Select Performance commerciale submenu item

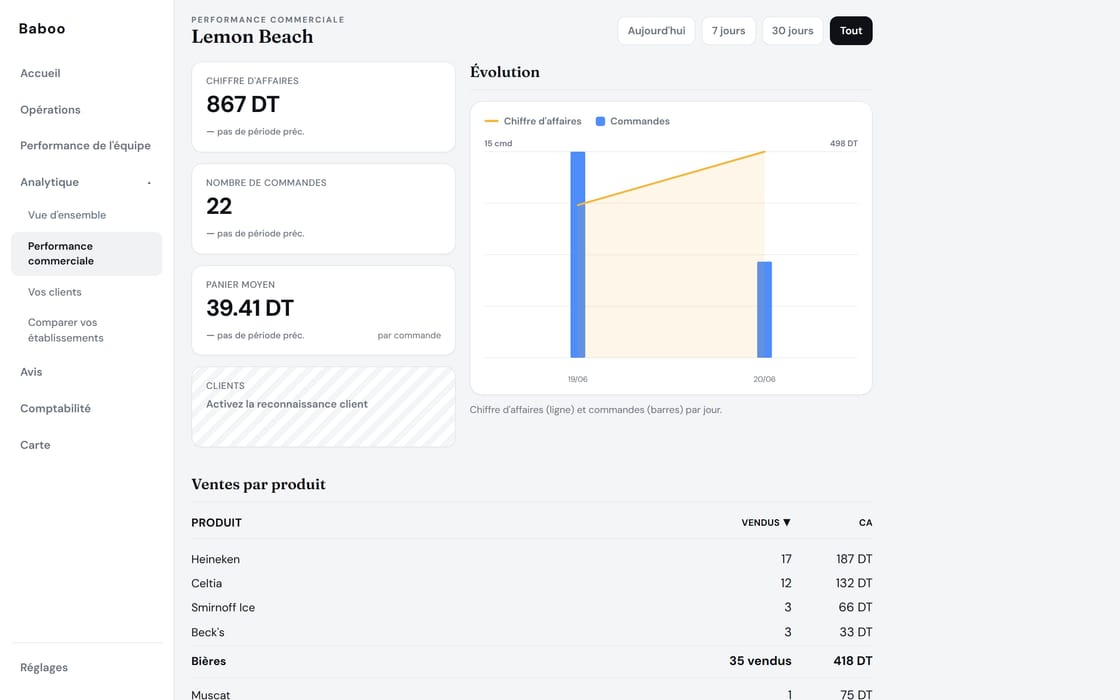[86, 254]
